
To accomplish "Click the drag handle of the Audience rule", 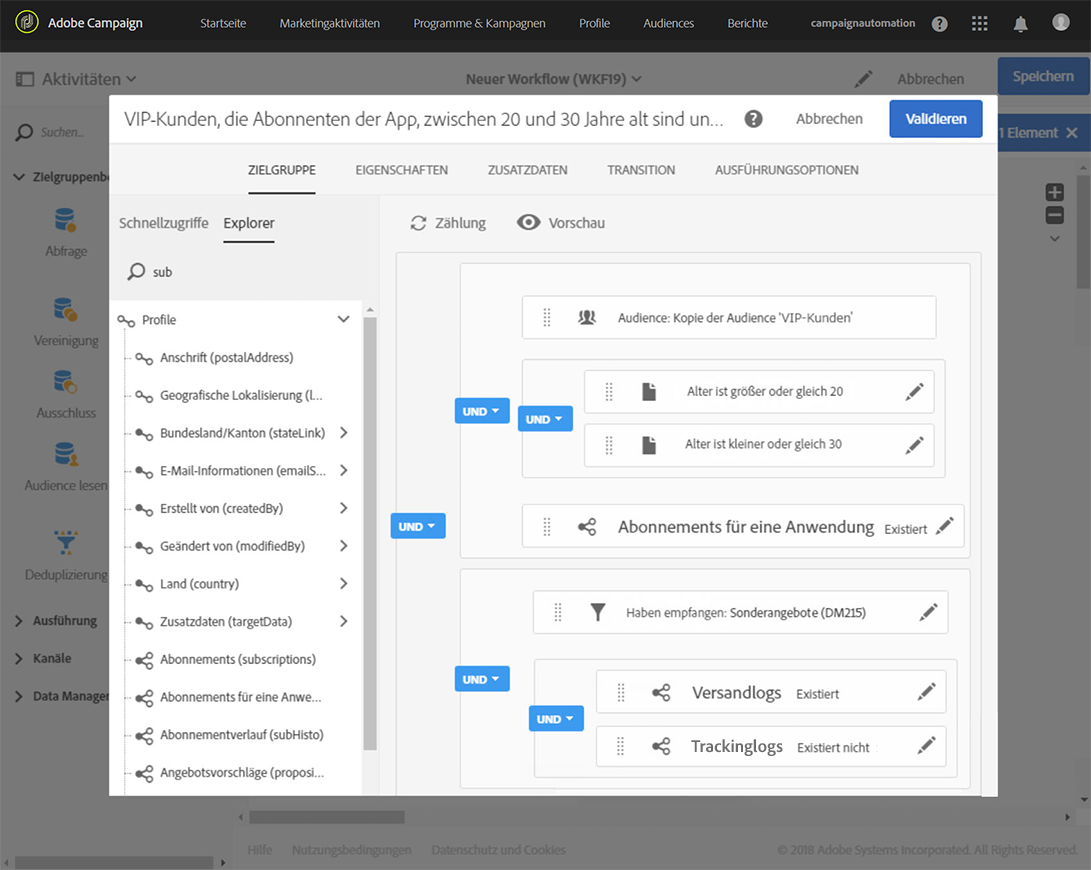I will pos(547,317).
